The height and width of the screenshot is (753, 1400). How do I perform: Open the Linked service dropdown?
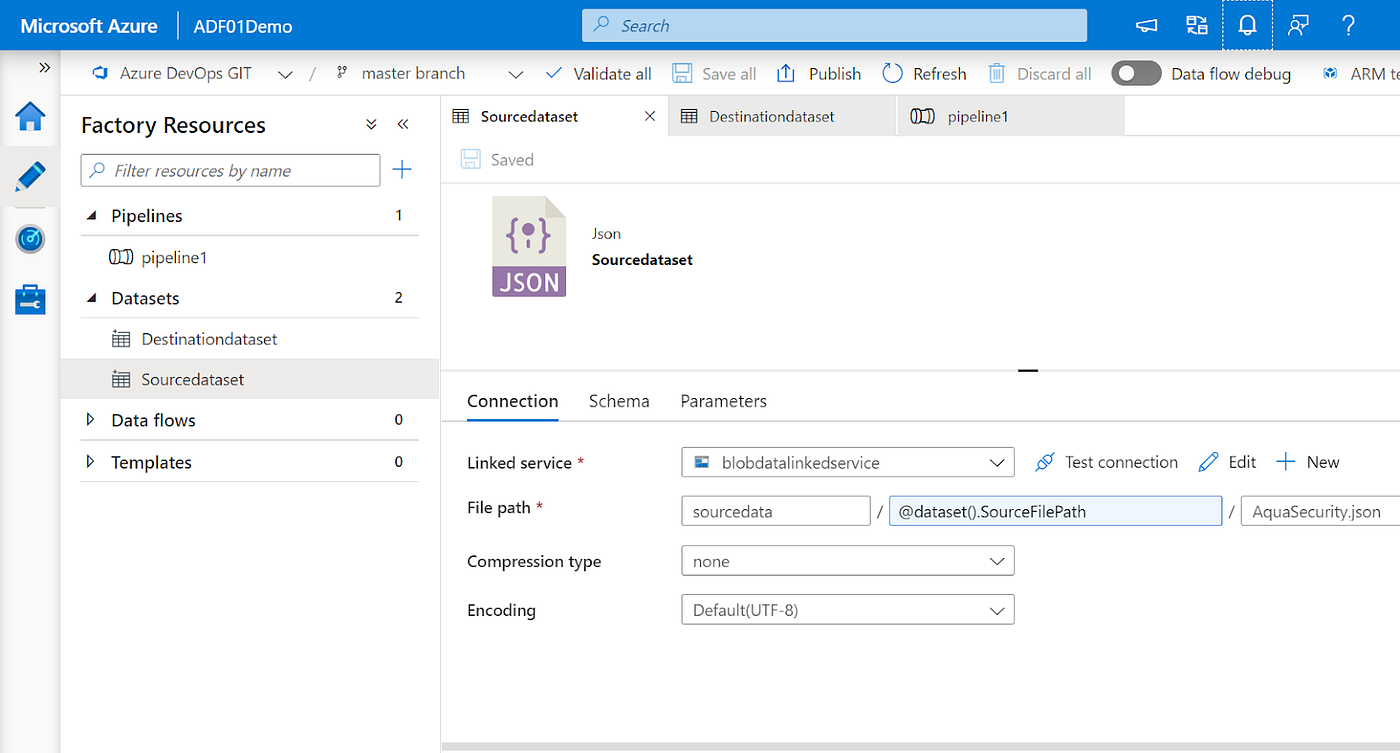tap(848, 462)
